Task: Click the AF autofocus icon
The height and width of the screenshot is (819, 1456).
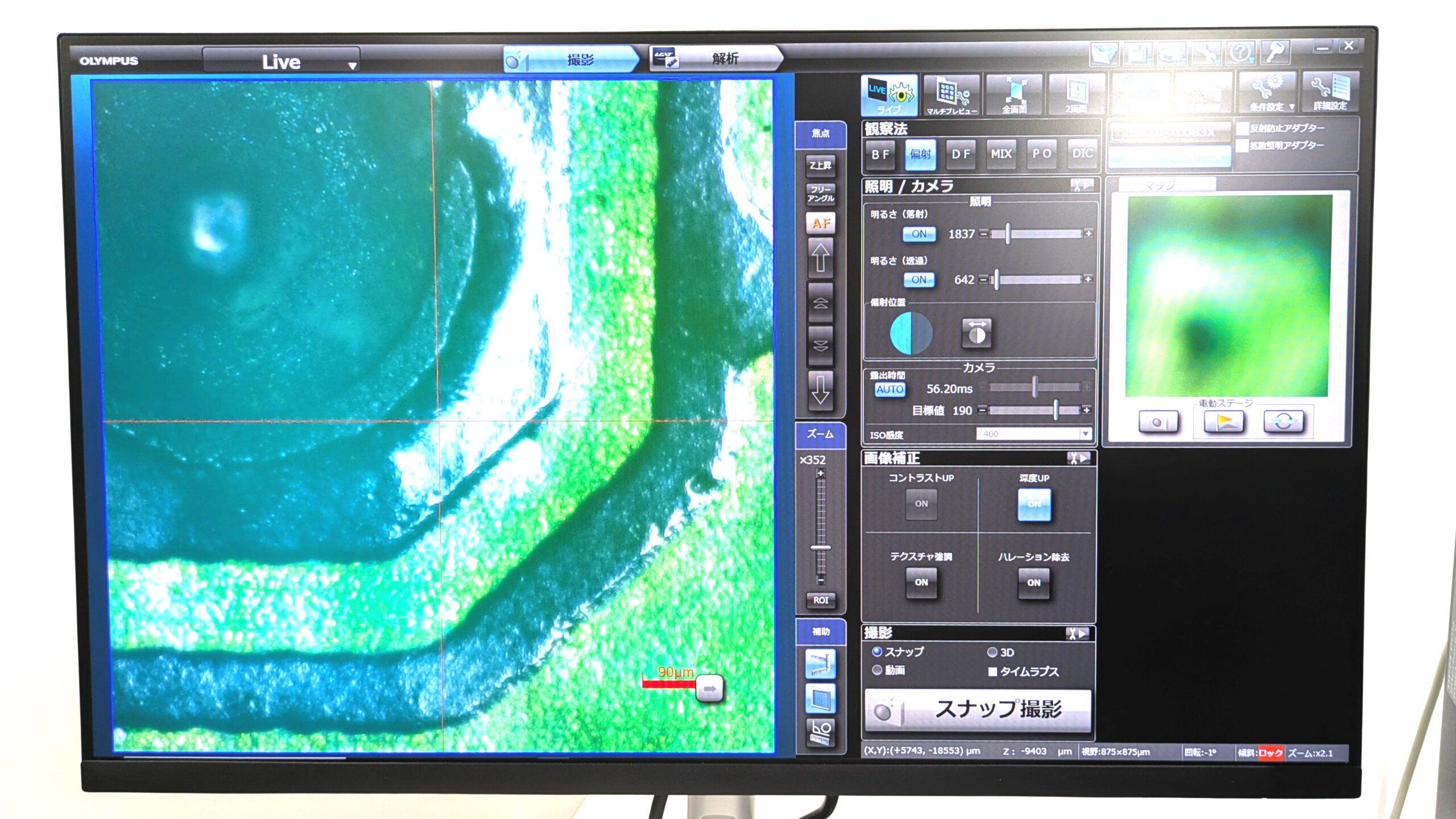Action: click(x=820, y=224)
